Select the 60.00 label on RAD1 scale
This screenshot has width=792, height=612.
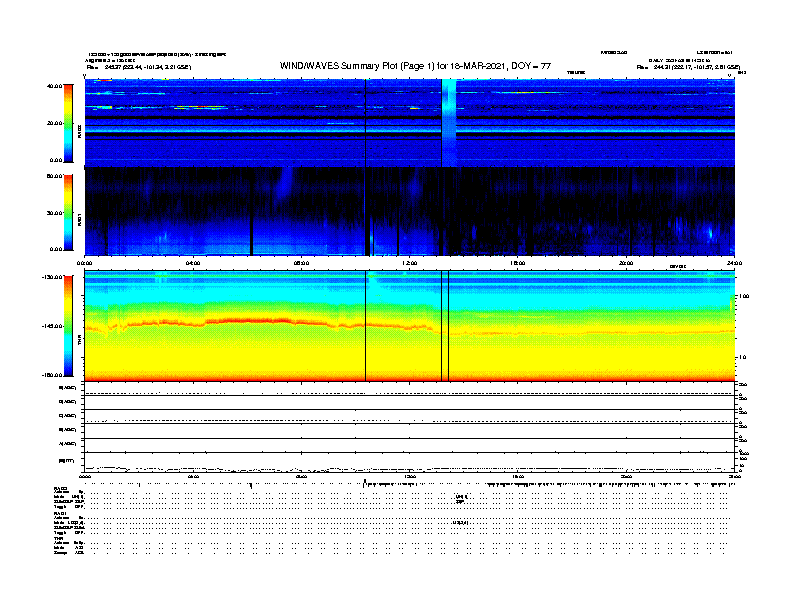54,176
